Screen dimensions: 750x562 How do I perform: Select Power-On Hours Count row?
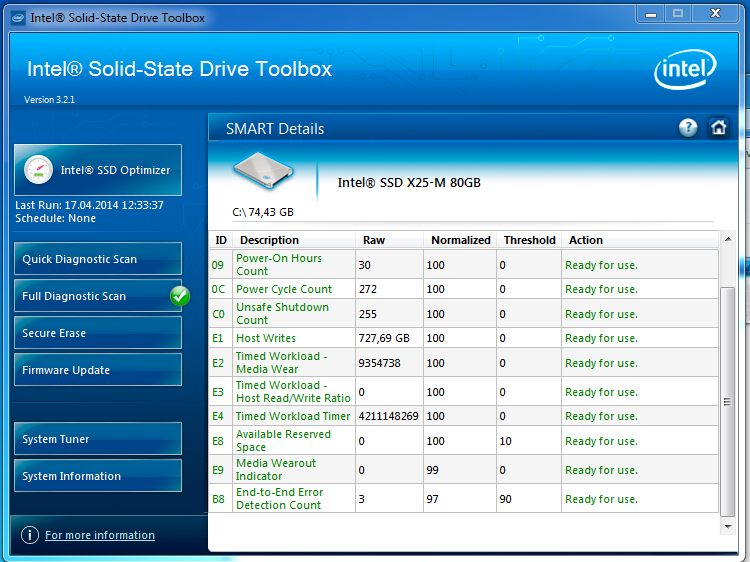click(464, 264)
